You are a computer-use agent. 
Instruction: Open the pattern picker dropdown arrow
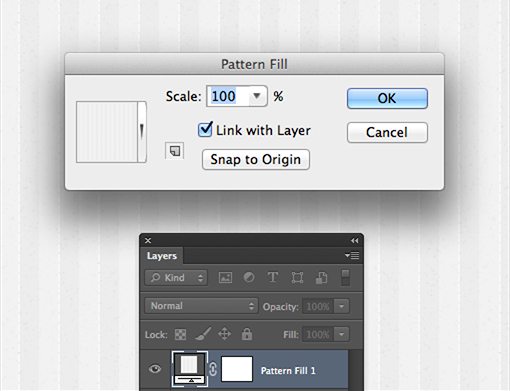tap(142, 132)
